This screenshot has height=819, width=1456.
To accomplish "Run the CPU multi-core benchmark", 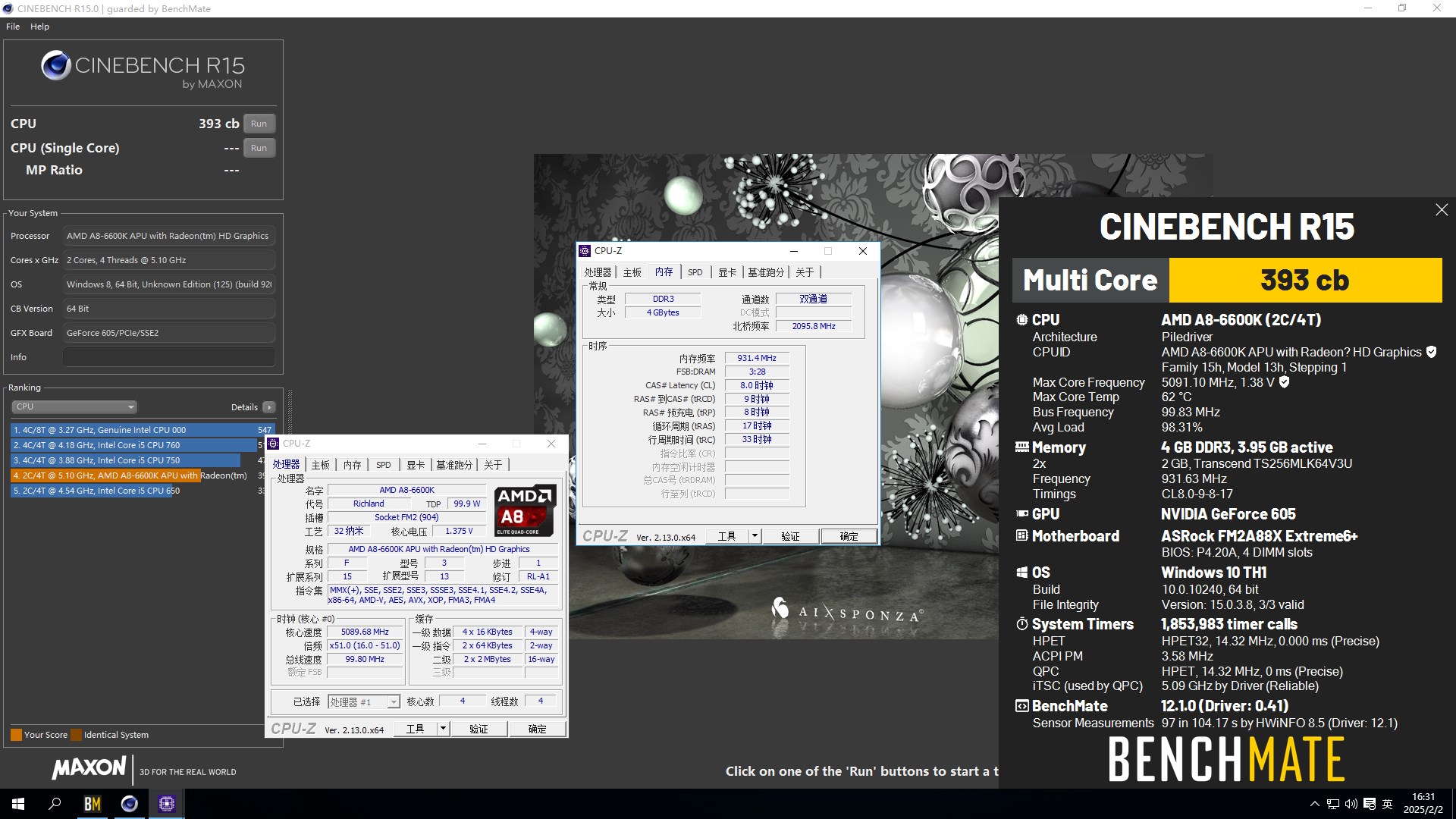I will [x=259, y=124].
